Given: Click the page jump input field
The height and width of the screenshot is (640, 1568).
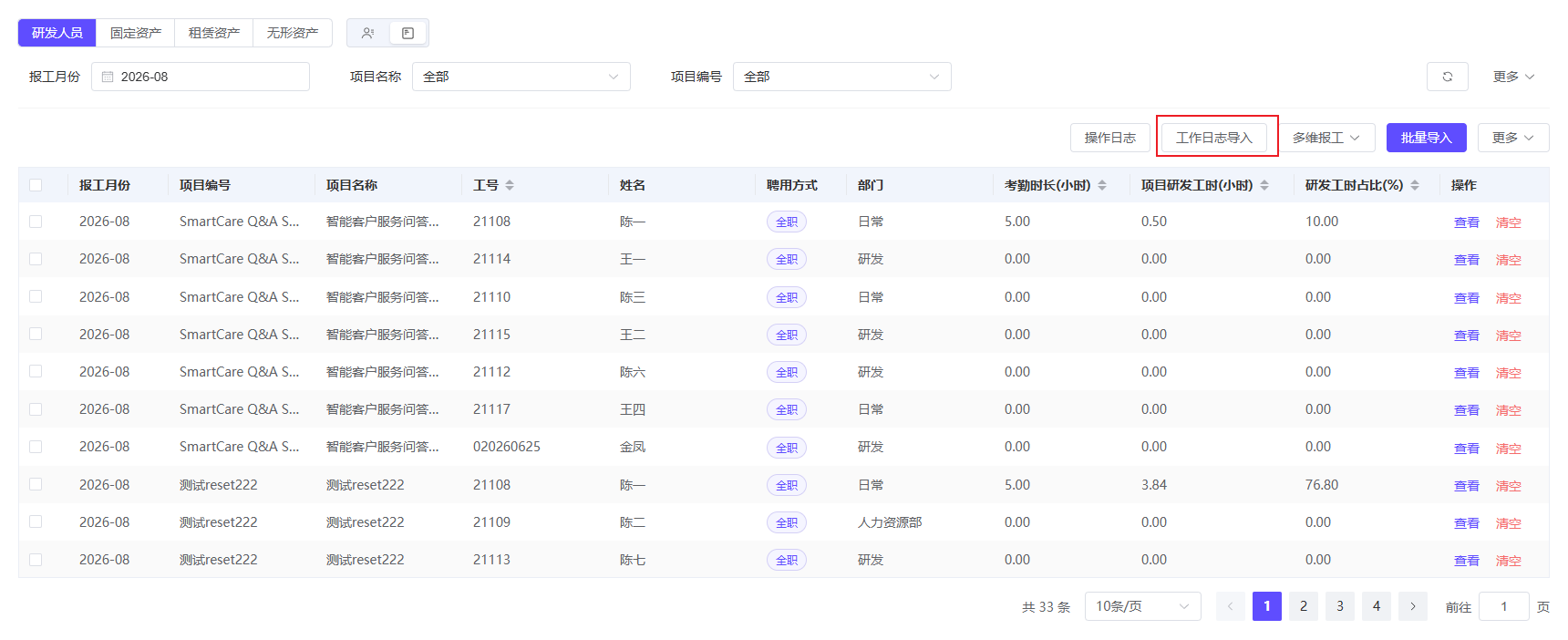Looking at the screenshot, I should pos(1504,606).
